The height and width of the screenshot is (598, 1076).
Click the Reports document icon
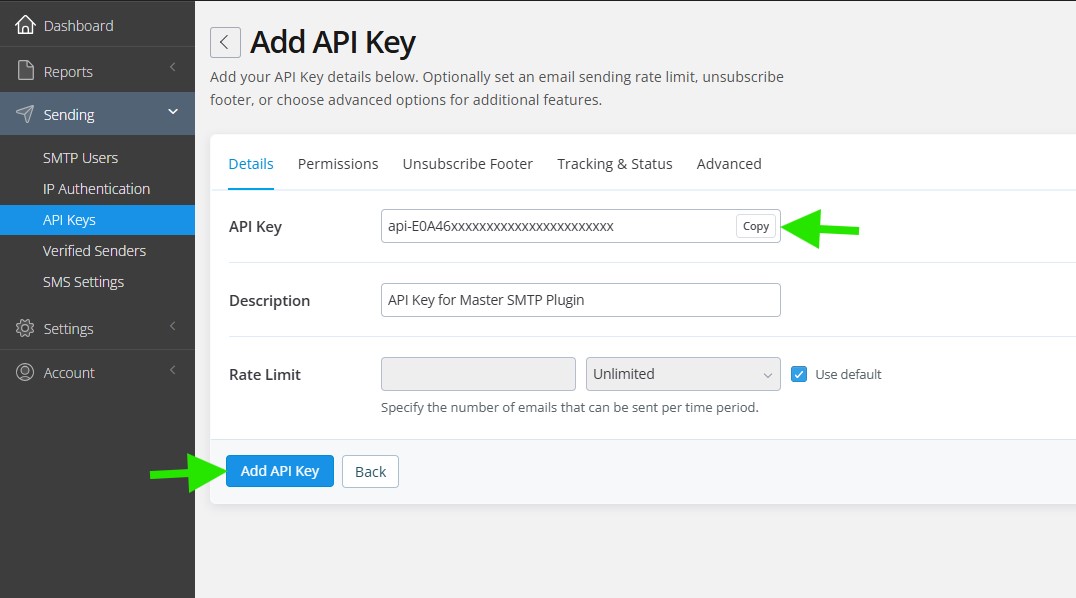(25, 71)
